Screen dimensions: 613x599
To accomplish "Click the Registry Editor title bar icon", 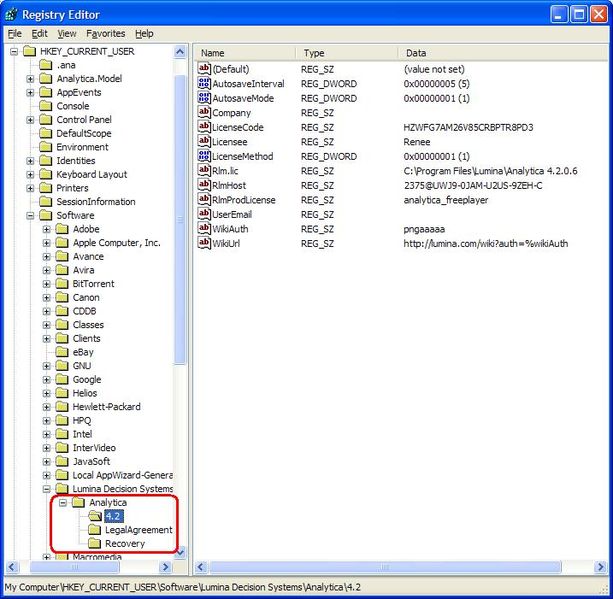I will [12, 15].
